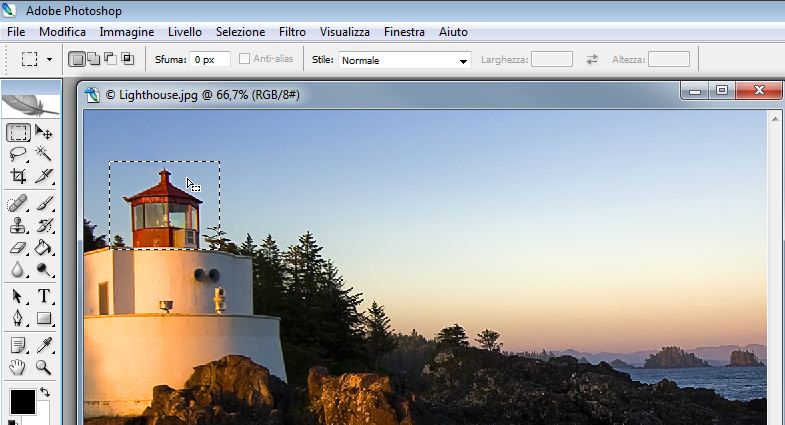
Task: Click the foreground black color swatch
Action: pyautogui.click(x=23, y=402)
